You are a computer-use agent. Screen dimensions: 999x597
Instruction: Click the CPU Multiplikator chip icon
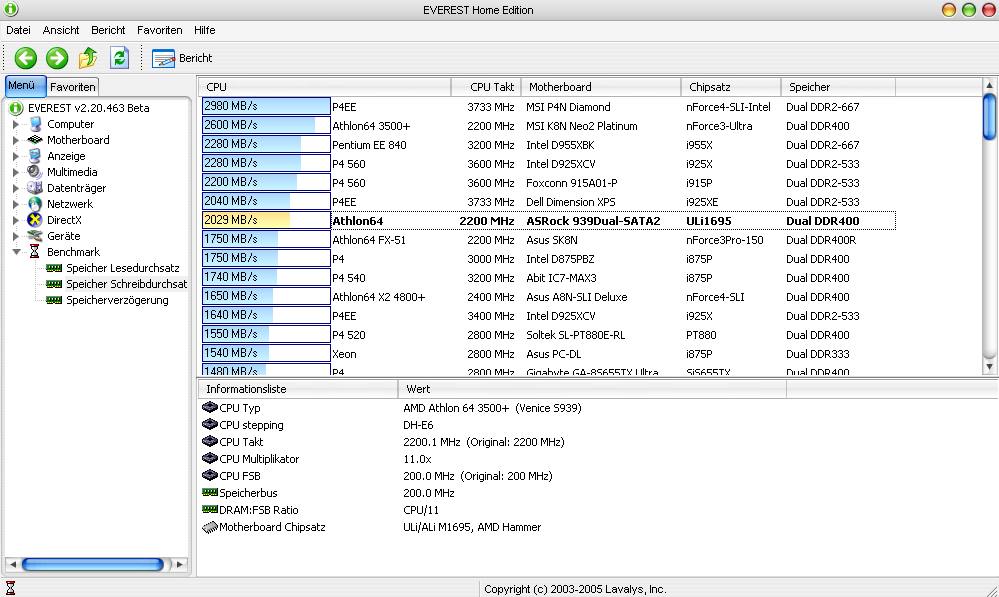(210, 458)
